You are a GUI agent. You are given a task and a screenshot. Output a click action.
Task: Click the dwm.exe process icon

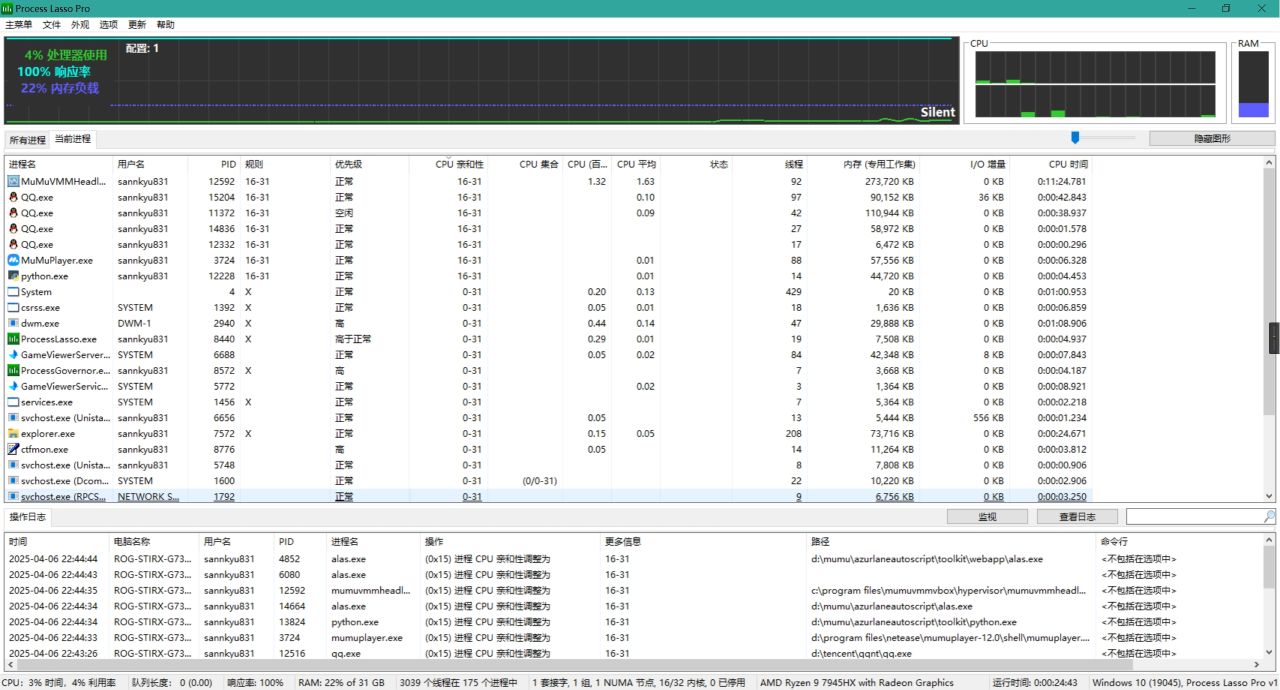(x=13, y=323)
